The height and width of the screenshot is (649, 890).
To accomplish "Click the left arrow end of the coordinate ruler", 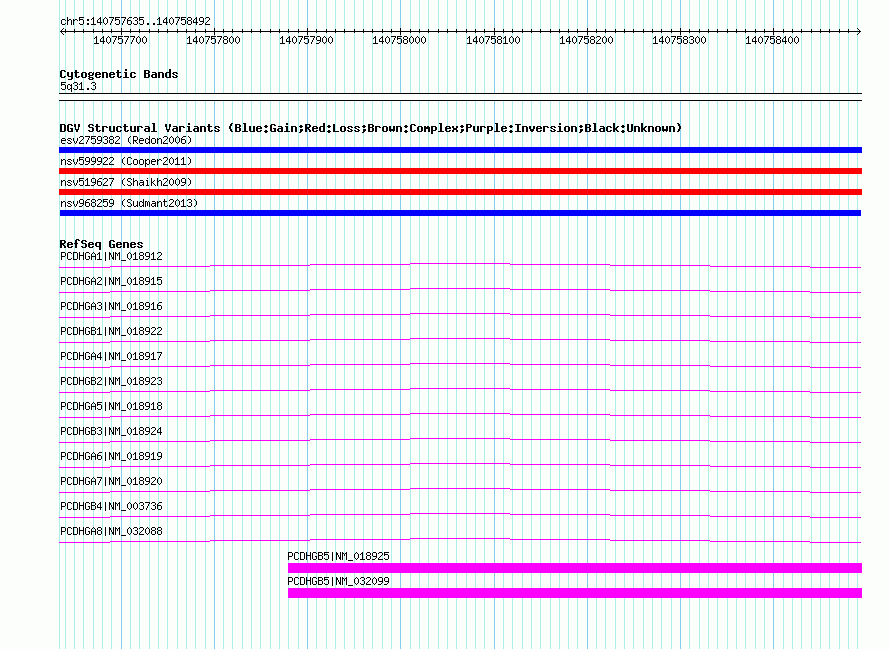I will coord(62,31).
